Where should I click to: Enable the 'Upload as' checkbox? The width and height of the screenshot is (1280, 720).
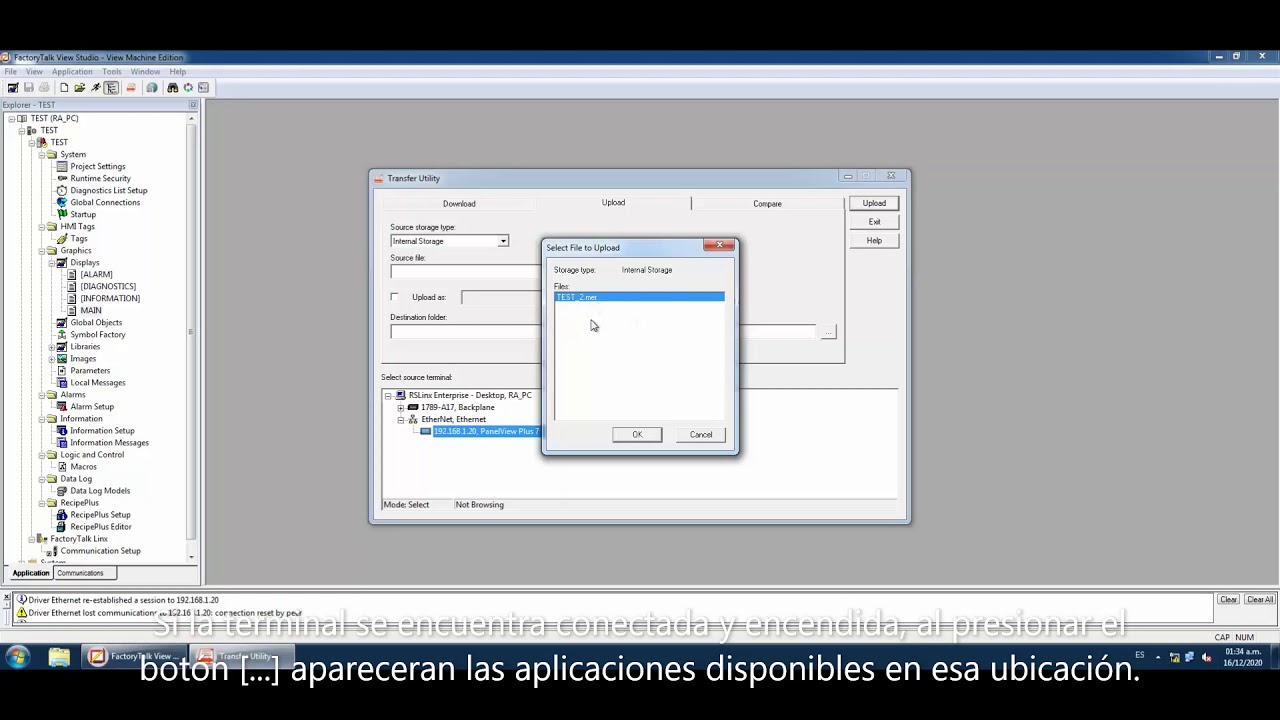pos(394,297)
